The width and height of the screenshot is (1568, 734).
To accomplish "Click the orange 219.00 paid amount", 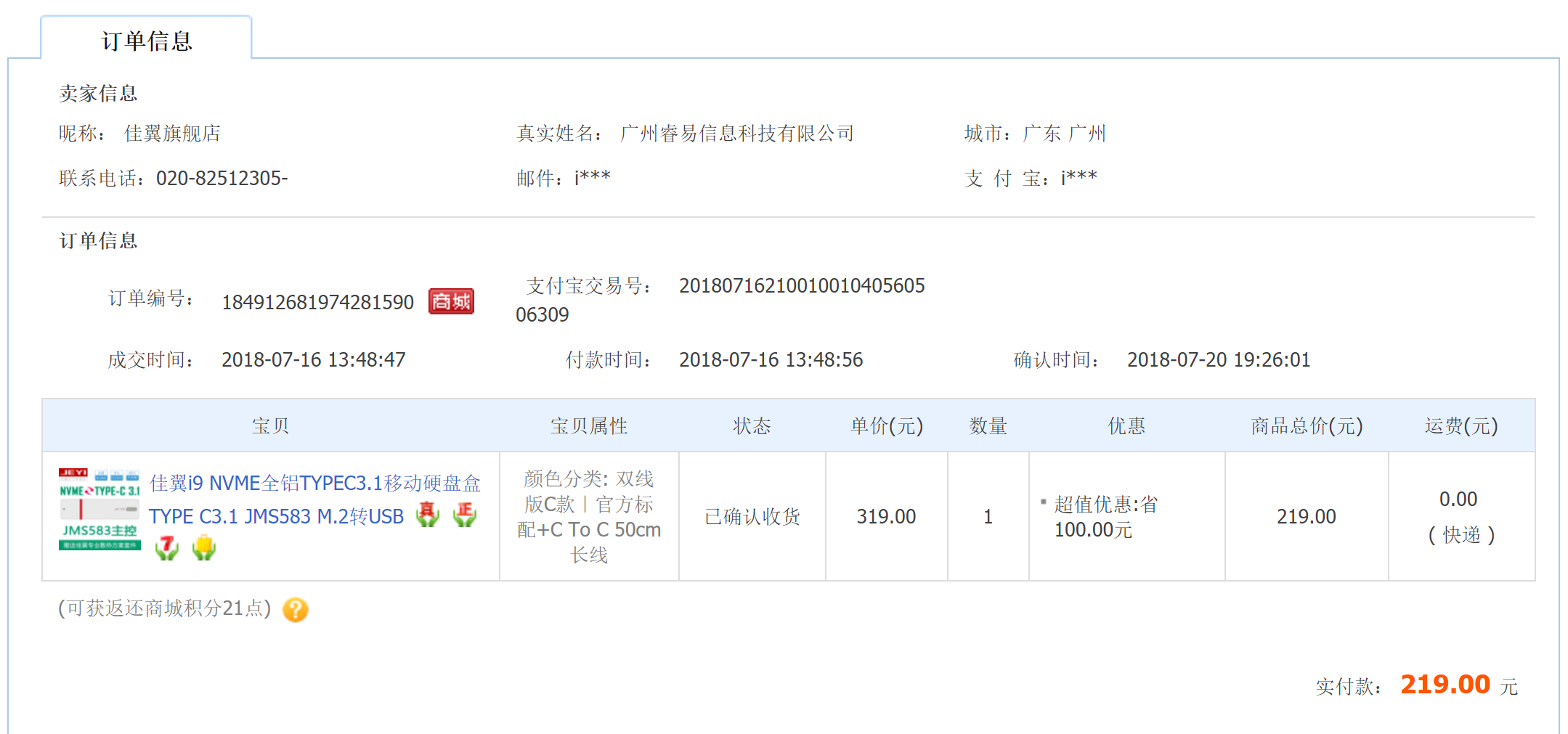I will pyautogui.click(x=1445, y=685).
